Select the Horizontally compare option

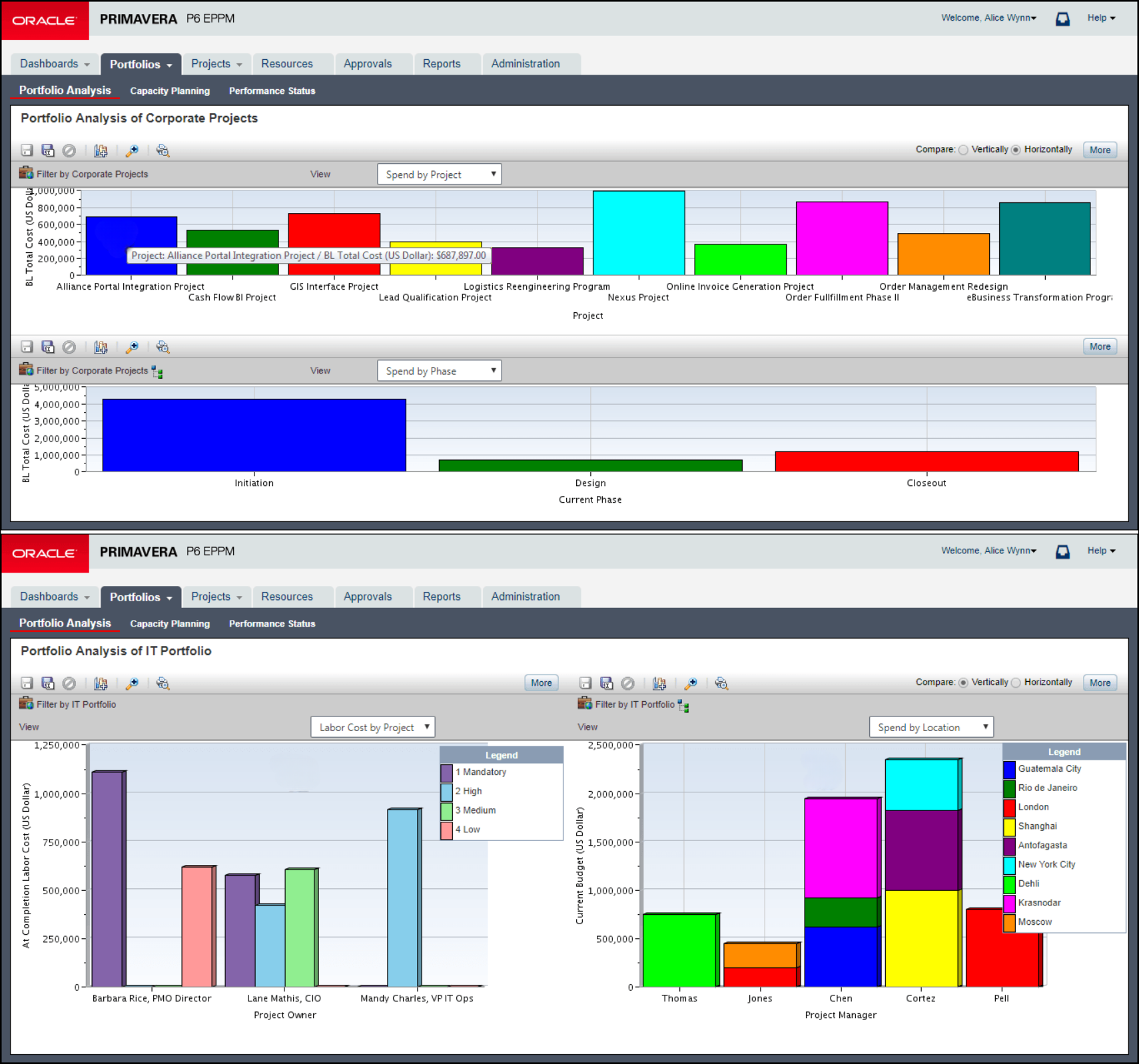click(1017, 150)
